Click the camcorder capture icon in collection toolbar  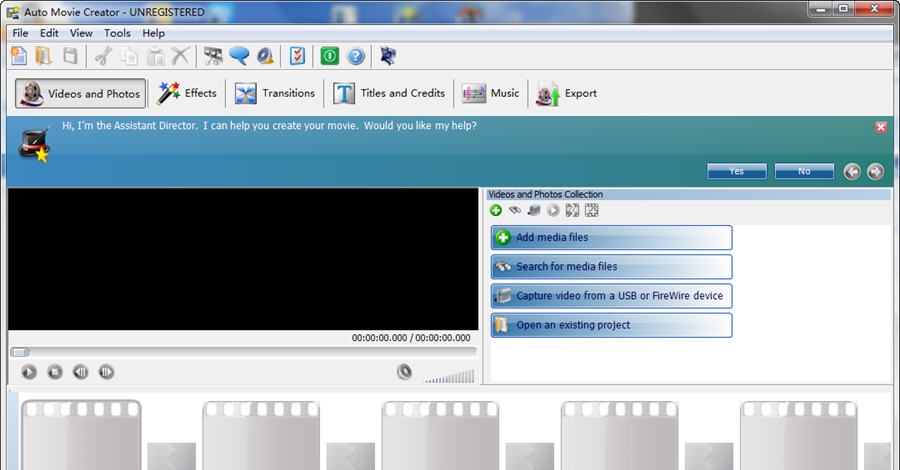(x=534, y=211)
